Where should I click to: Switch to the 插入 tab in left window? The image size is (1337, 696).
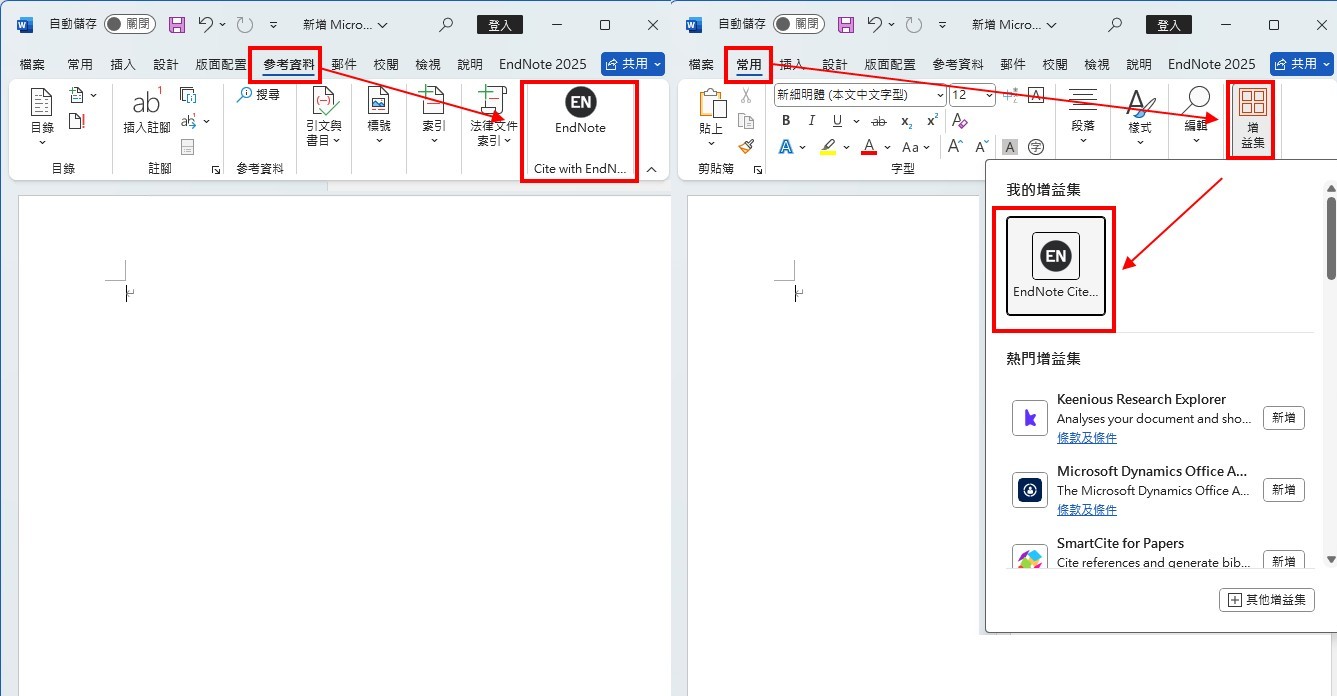[123, 64]
